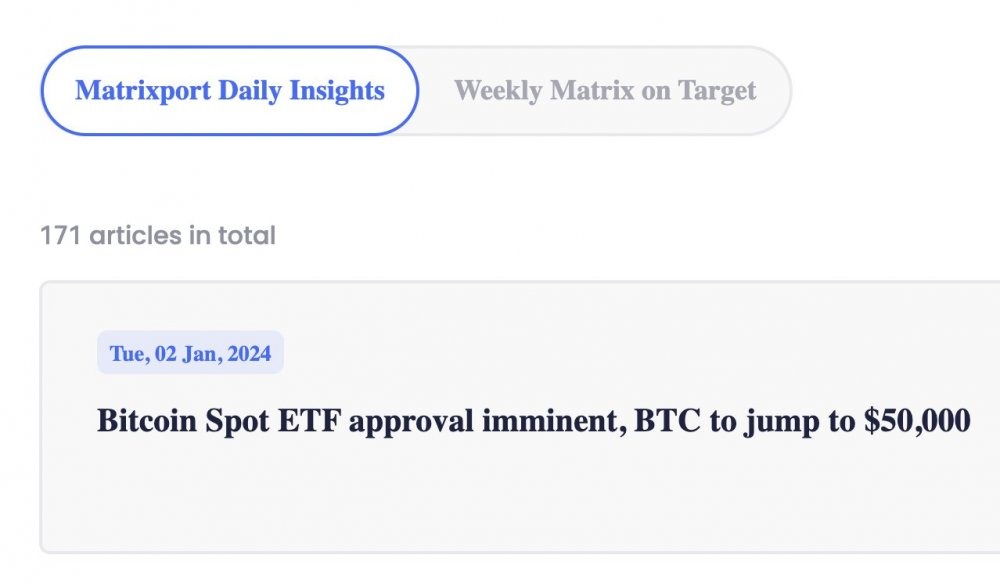Image resolution: width=1000 pixels, height=584 pixels.
Task: Open the Bitcoin Spot ETF approval article
Action: (x=533, y=421)
